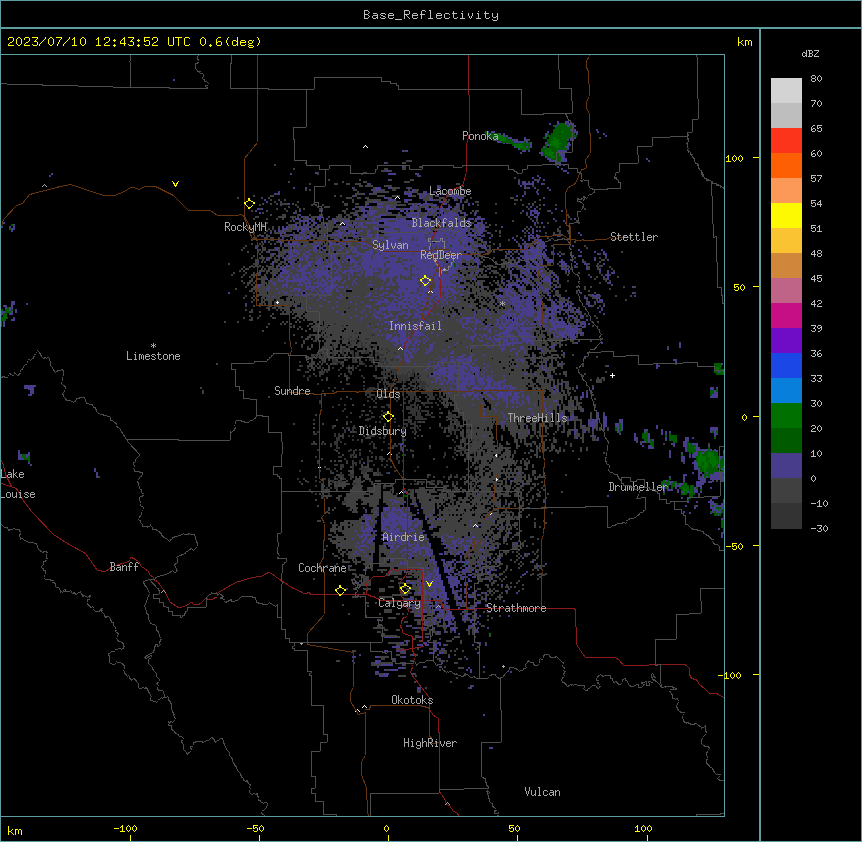862x842 pixels.
Task: Click the yellow diamond marker above Didsbury
Action: click(388, 417)
